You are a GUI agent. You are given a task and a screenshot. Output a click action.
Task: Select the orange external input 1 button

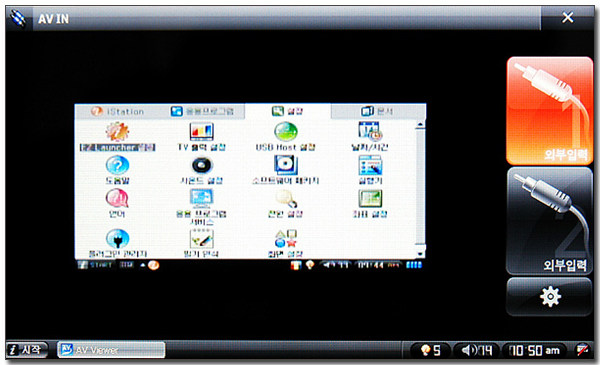549,111
